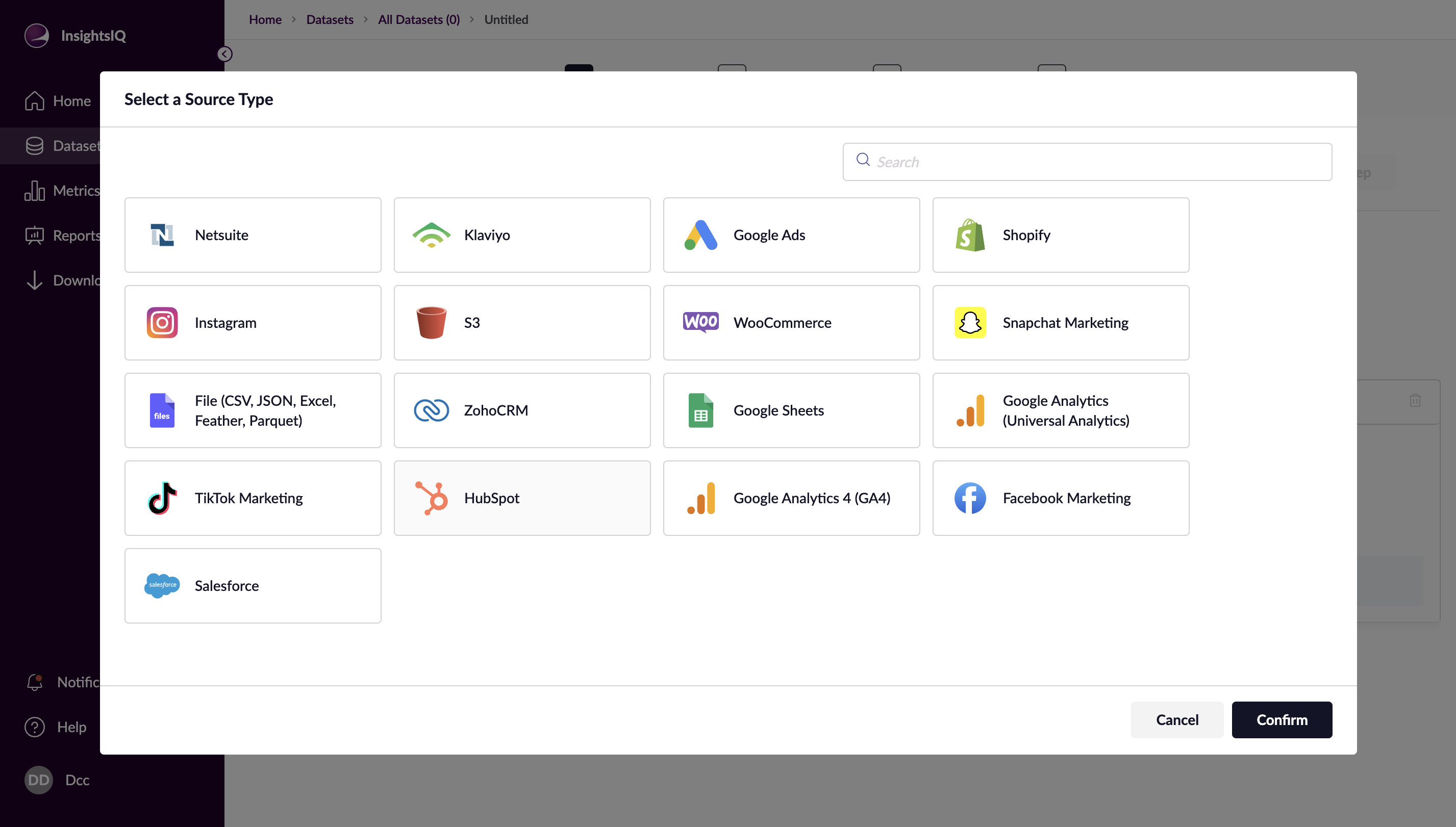Pick the WooCommerce logo icon

click(701, 323)
